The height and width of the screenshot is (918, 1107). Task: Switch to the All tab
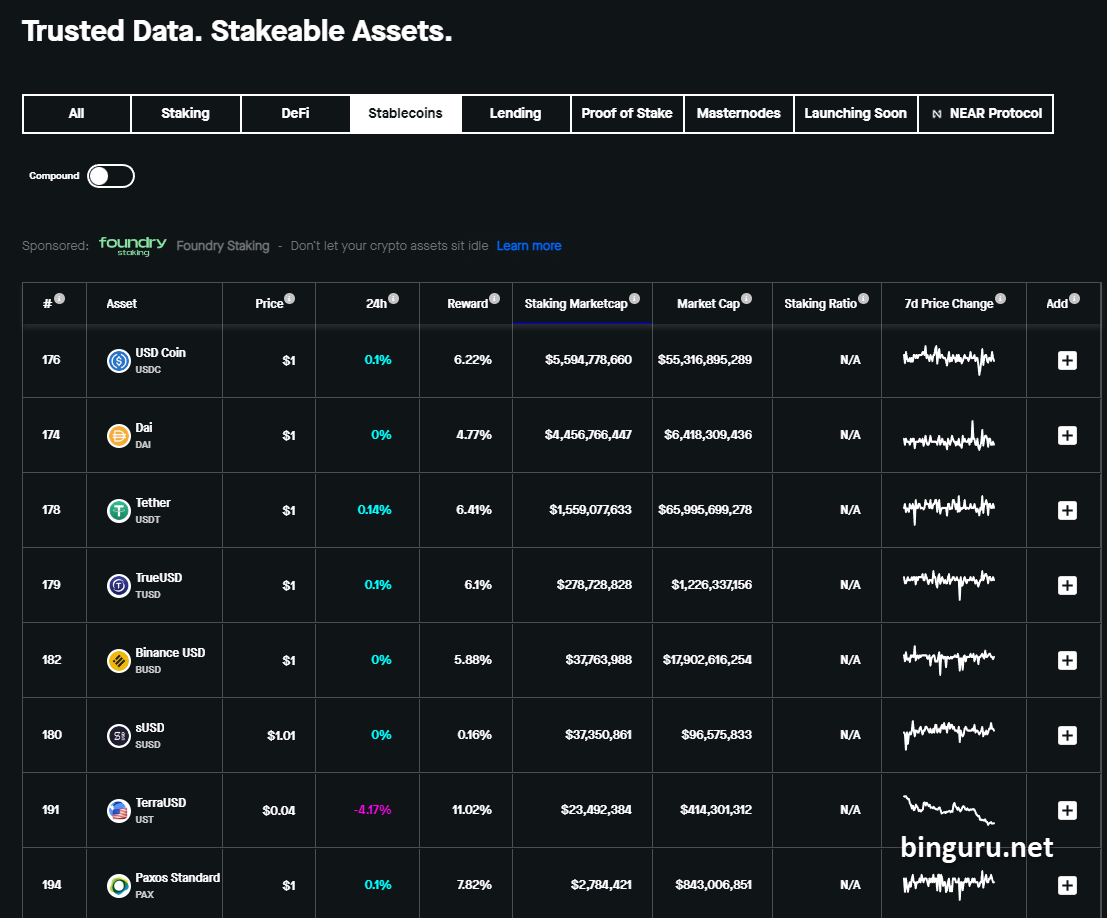[x=76, y=114]
